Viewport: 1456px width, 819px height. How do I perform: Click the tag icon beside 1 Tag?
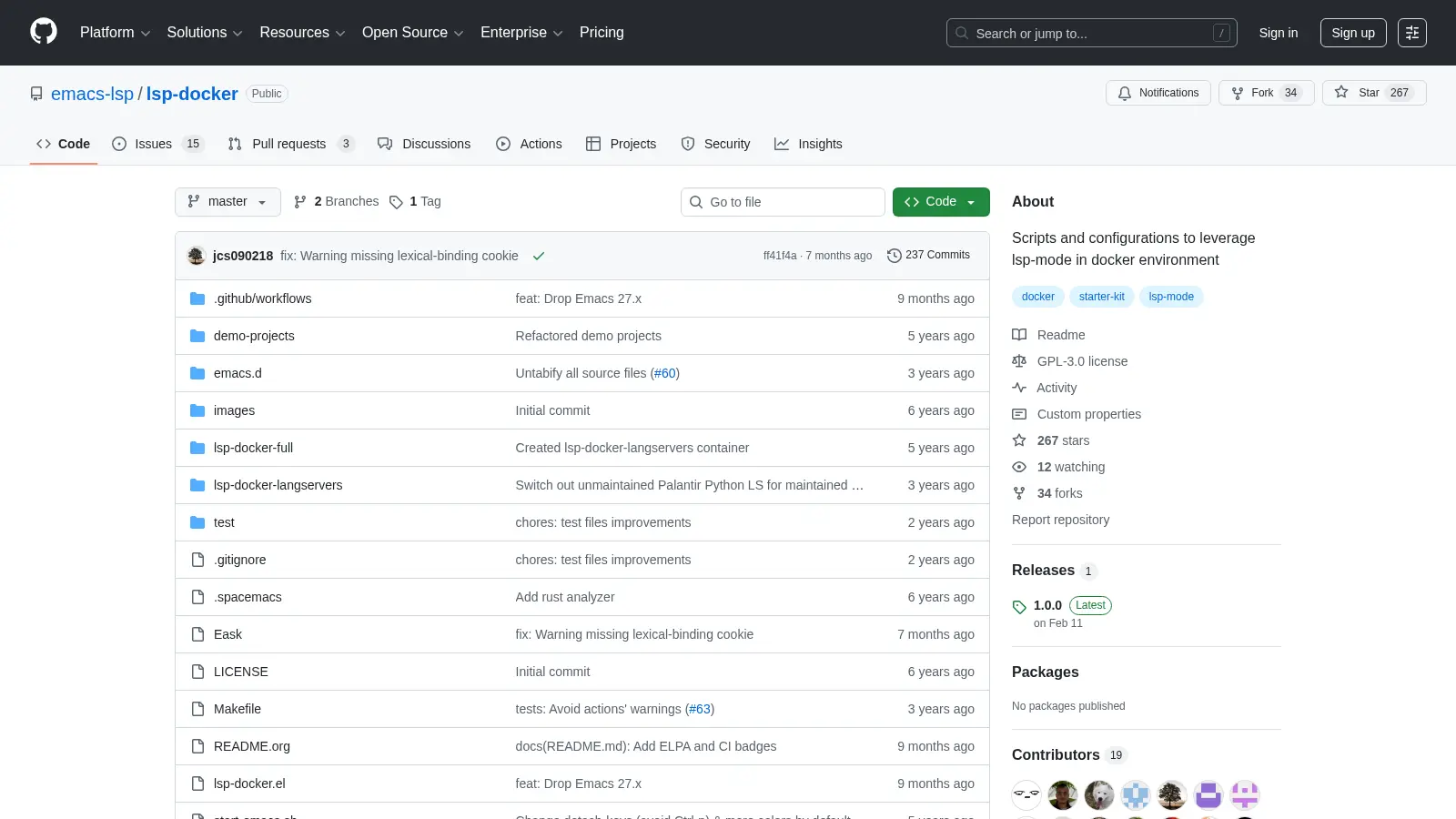pyautogui.click(x=396, y=202)
